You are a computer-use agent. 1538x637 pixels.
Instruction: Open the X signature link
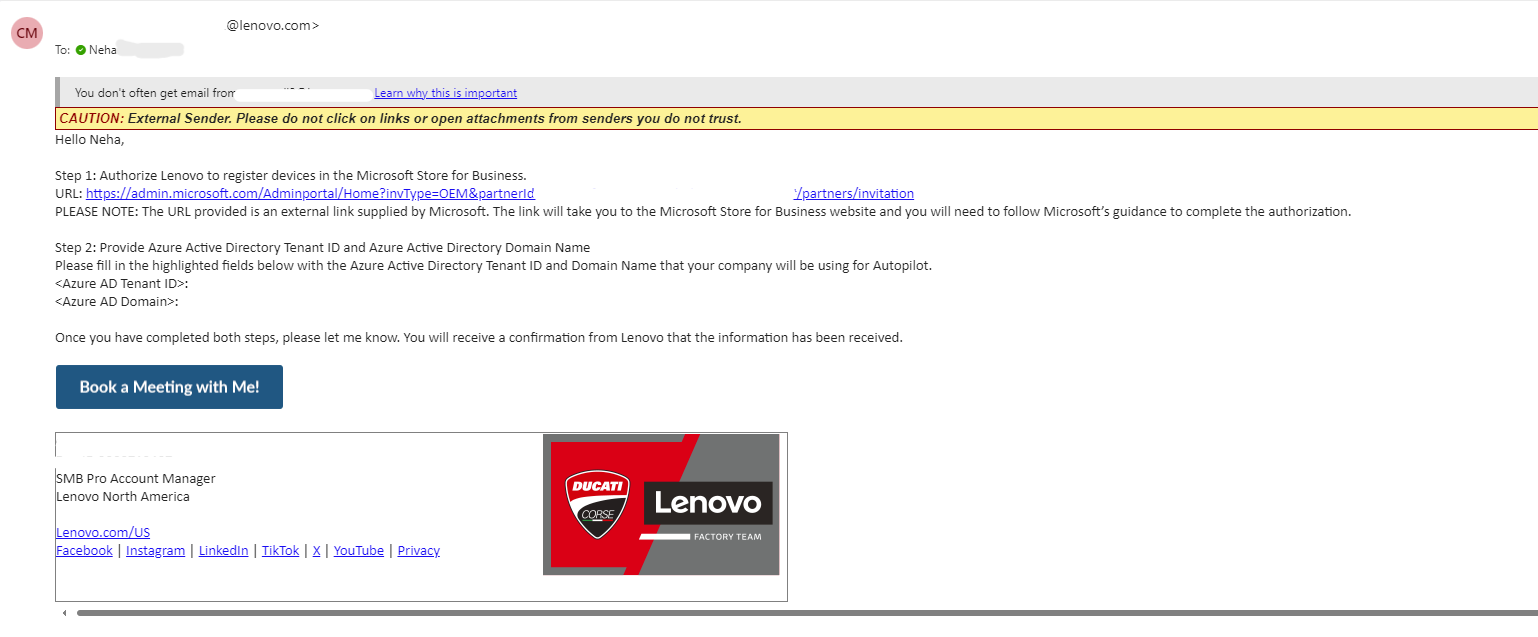tap(316, 550)
